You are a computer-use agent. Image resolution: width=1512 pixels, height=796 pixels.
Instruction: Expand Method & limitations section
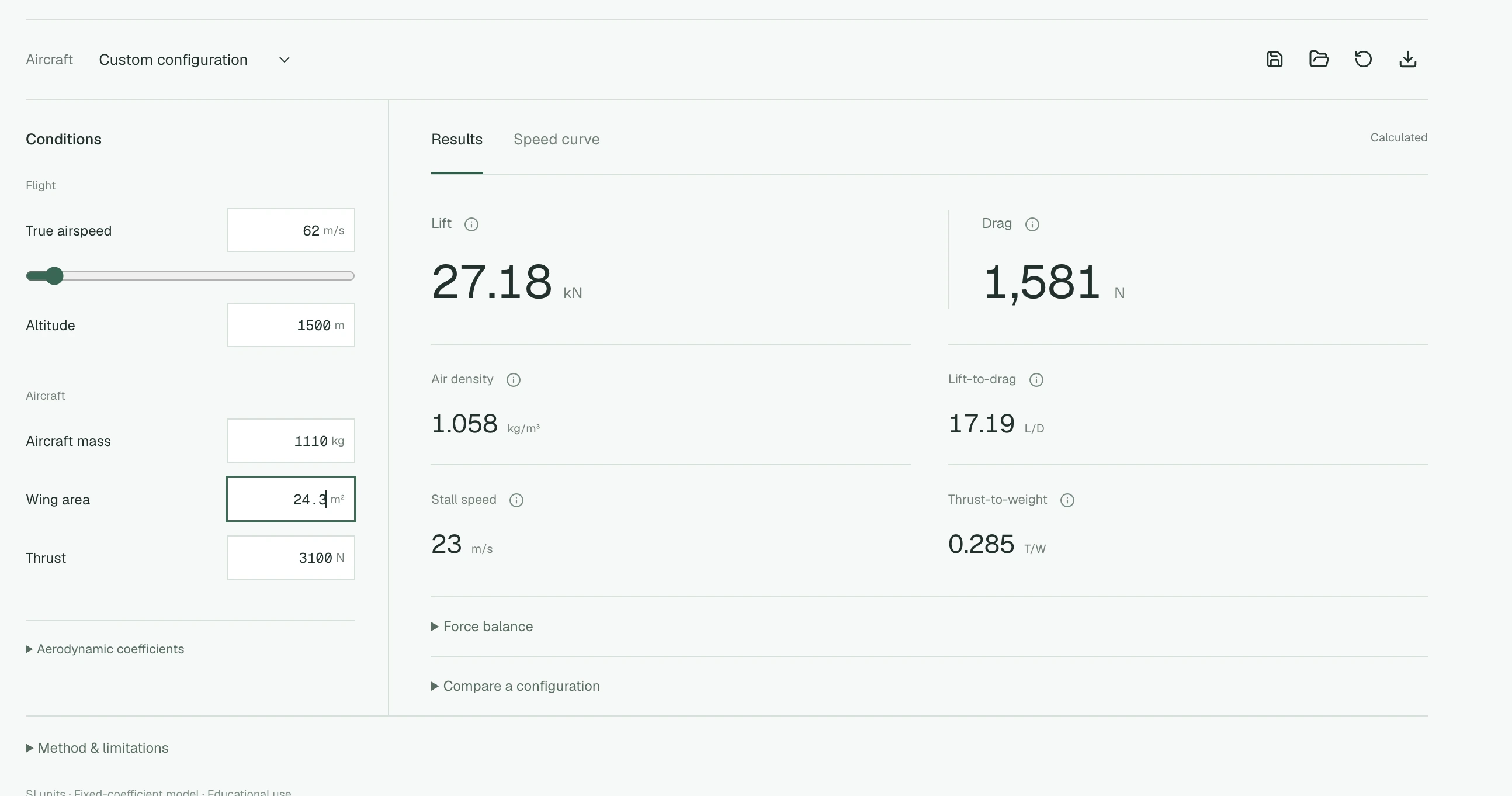(x=98, y=748)
